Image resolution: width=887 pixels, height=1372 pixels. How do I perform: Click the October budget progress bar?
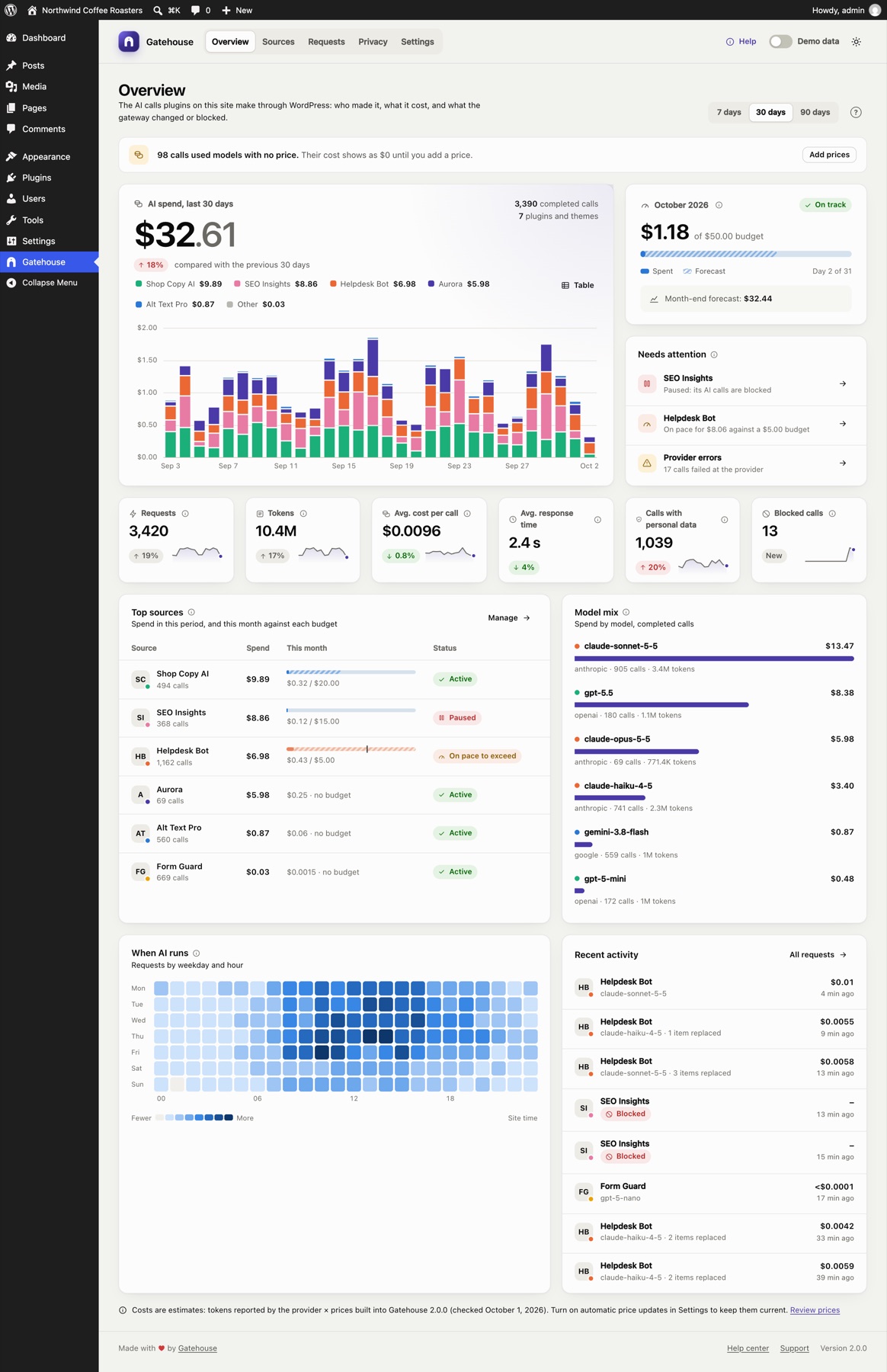click(746, 254)
